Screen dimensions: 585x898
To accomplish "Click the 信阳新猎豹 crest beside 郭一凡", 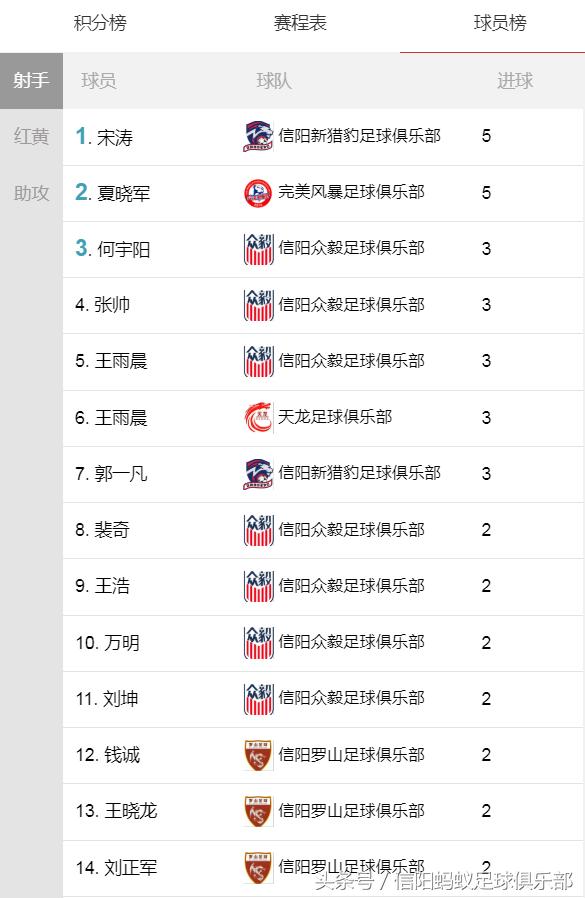I will point(258,474).
